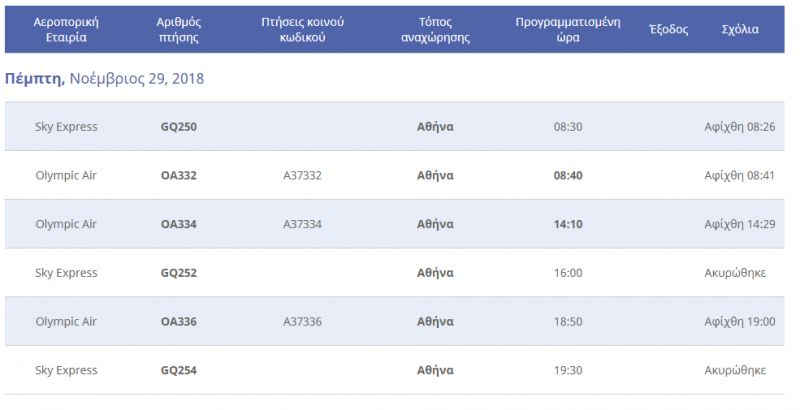This screenshot has width=800, height=410.
Task: Click the Αφίχθη 14:29 status text
Action: [740, 224]
